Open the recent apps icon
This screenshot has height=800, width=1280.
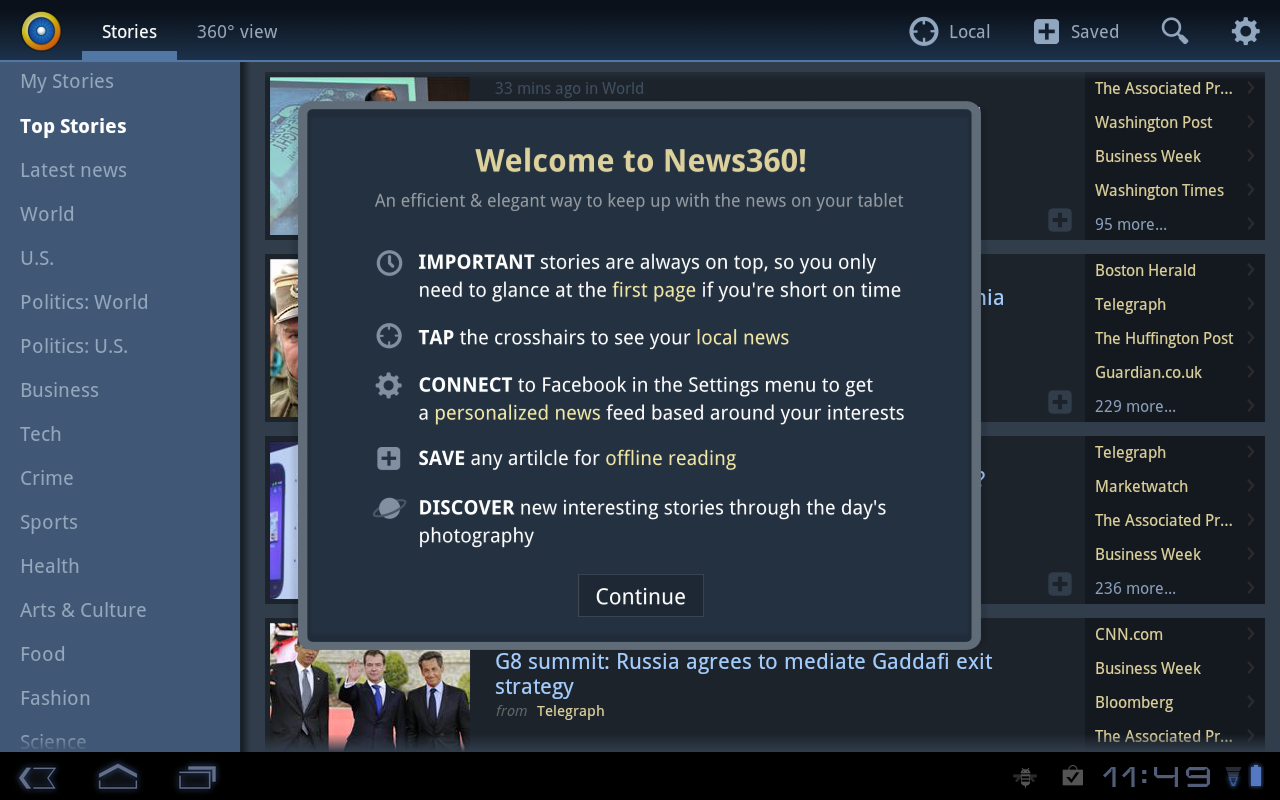click(197, 776)
